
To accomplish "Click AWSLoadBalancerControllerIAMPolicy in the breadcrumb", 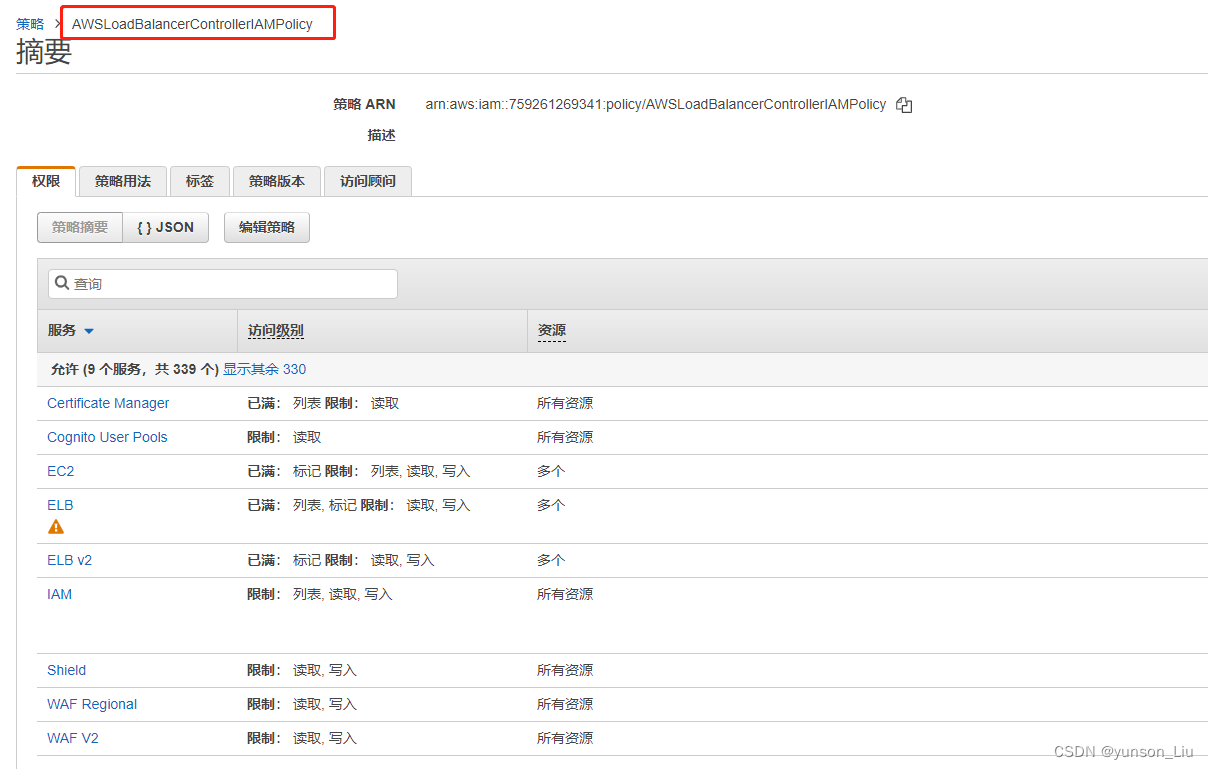I will point(192,24).
